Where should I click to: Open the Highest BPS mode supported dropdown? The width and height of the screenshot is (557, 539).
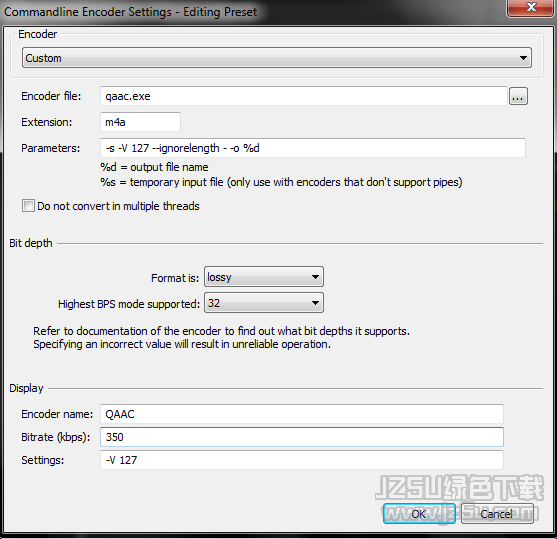pyautogui.click(x=264, y=303)
